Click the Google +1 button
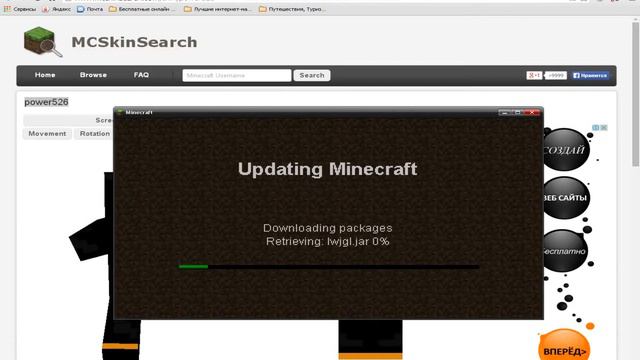The image size is (640, 360). coord(534,76)
